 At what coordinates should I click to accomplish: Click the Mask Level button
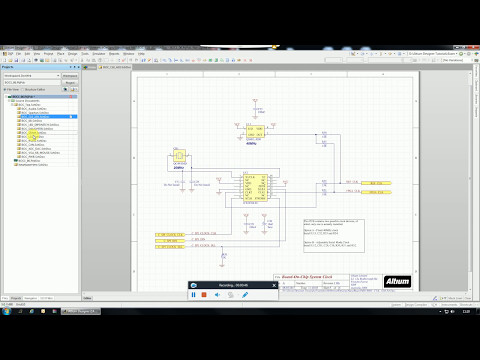[455, 298]
